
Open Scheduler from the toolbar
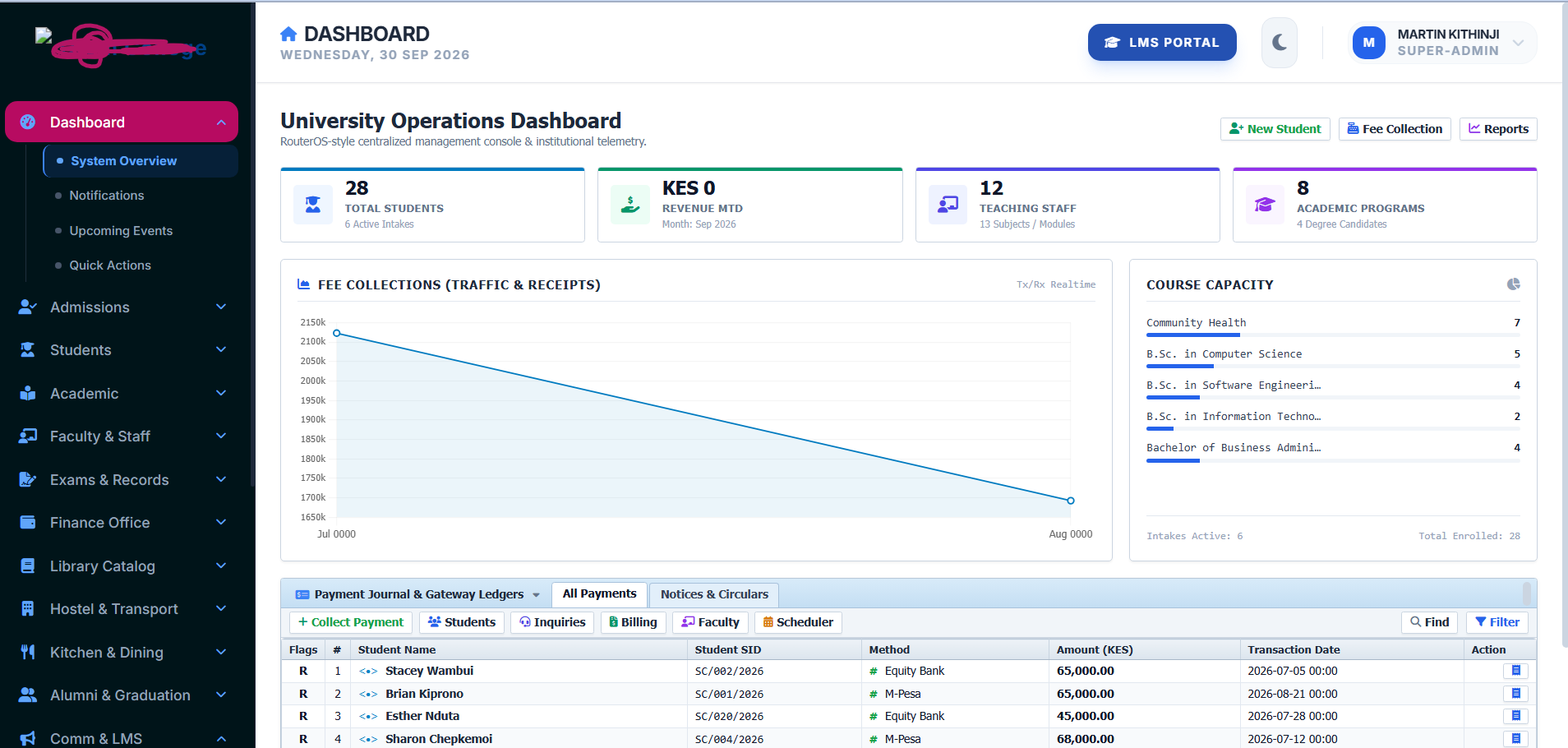798,622
